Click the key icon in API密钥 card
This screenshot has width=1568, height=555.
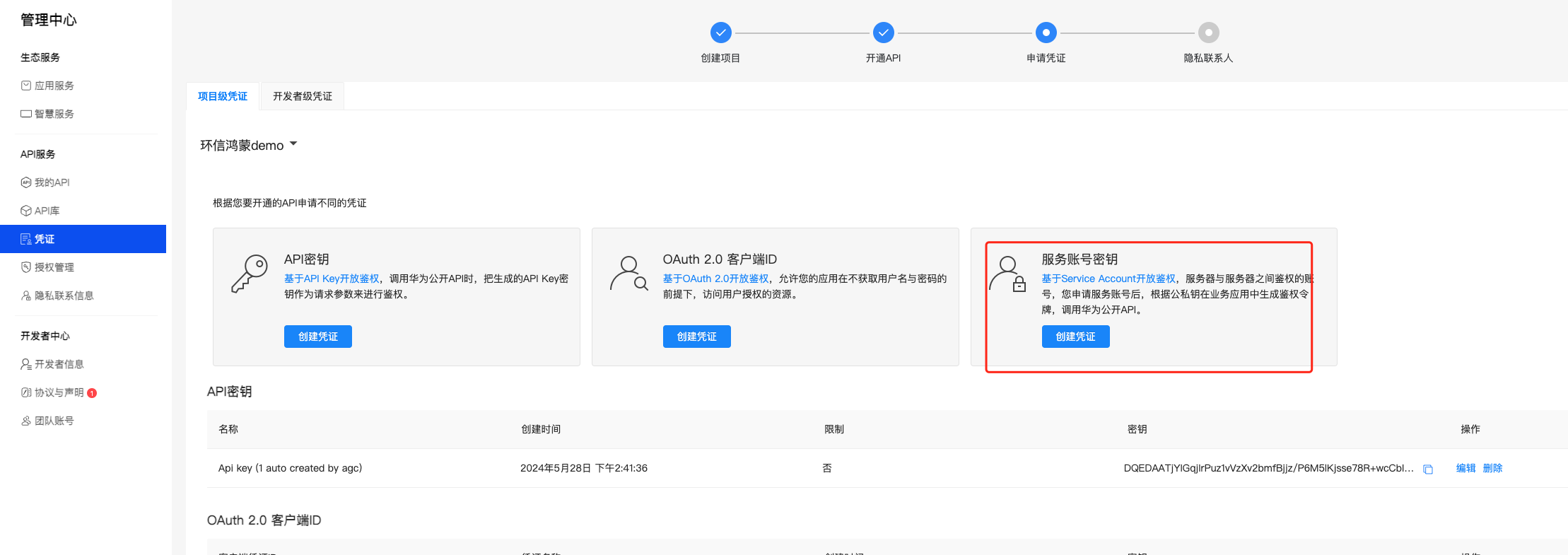click(x=249, y=274)
